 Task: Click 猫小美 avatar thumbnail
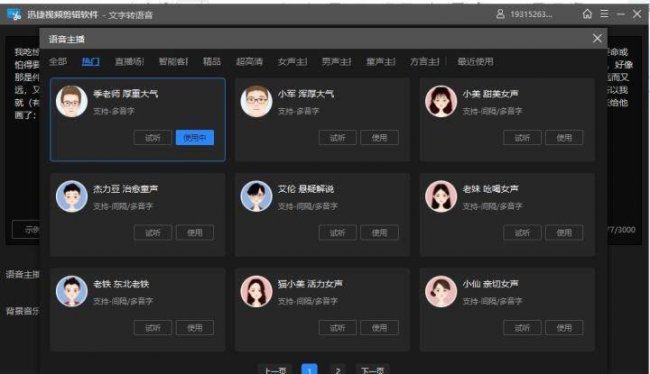tap(256, 291)
